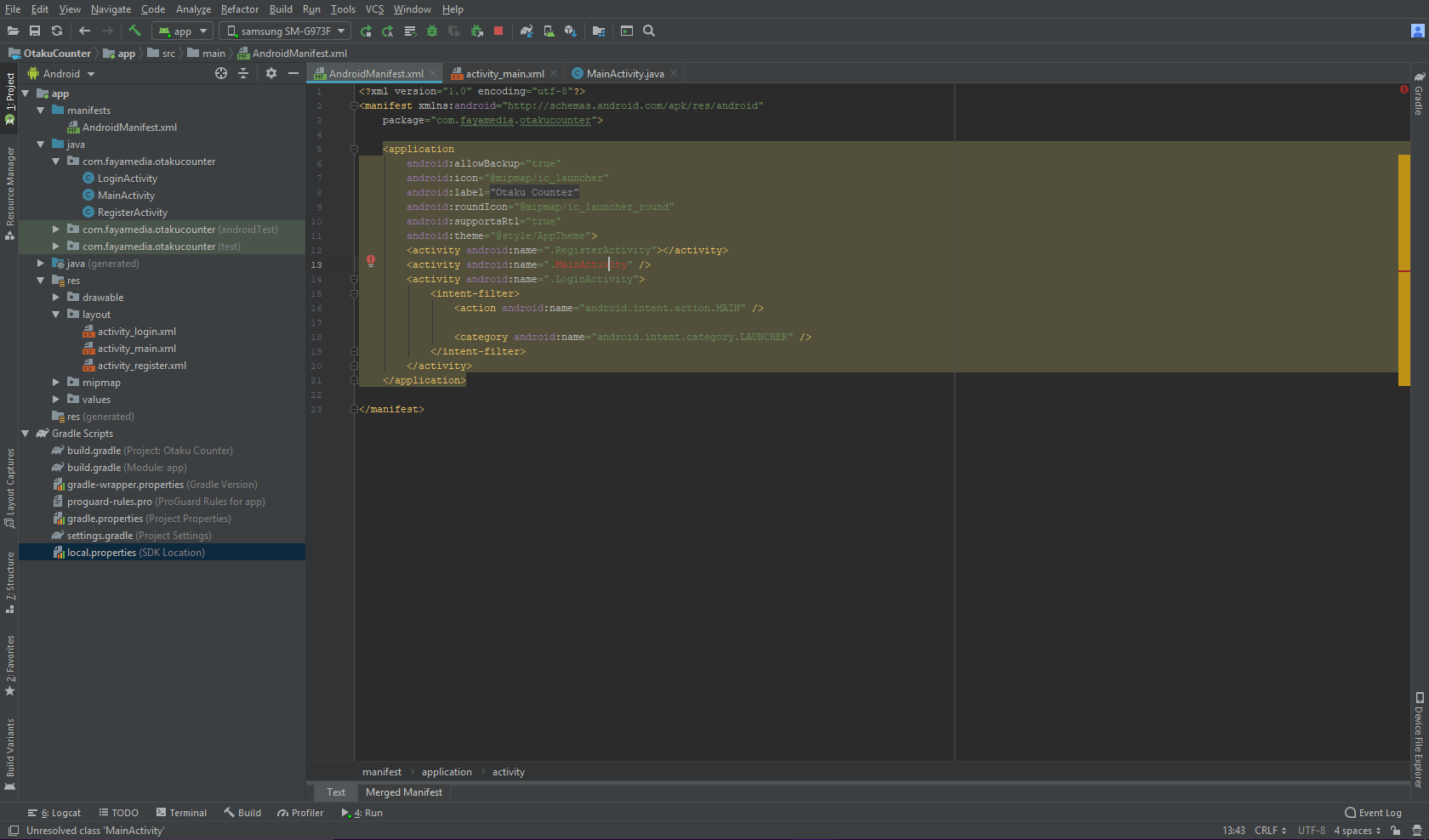The width and height of the screenshot is (1429, 840).
Task: Click the application breadcrumb at editor bottom
Action: pos(447,772)
